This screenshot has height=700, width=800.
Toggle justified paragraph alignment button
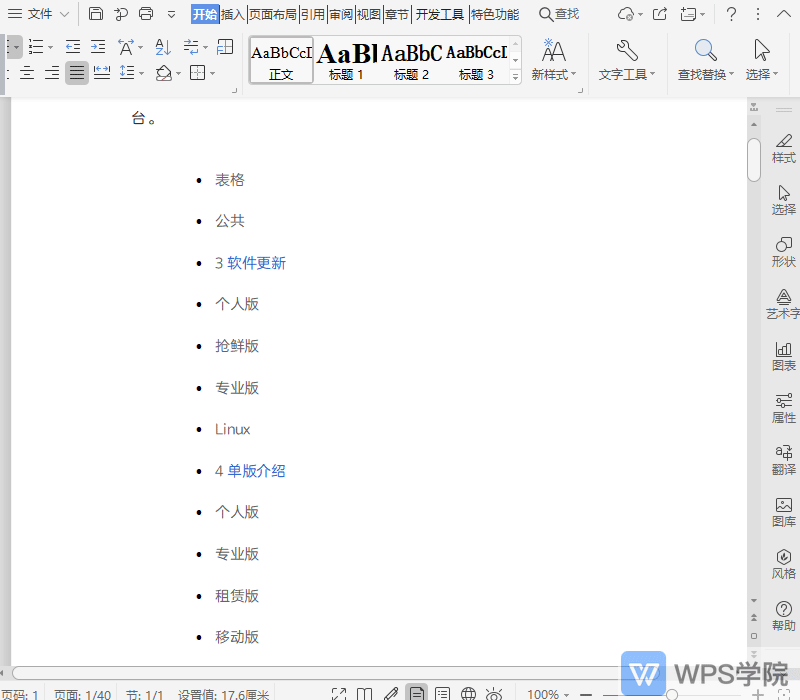tap(77, 73)
